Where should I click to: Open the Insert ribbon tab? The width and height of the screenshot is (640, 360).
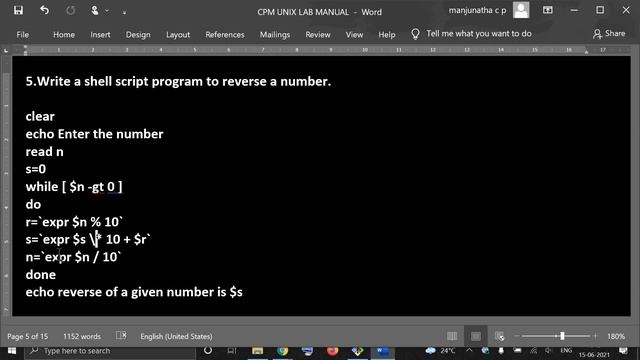point(100,35)
